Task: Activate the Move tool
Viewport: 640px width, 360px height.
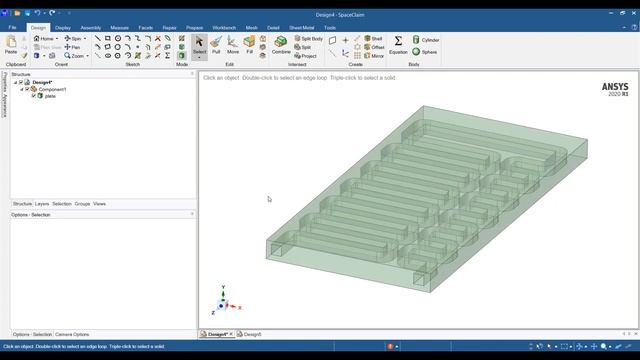Action: 233,45
